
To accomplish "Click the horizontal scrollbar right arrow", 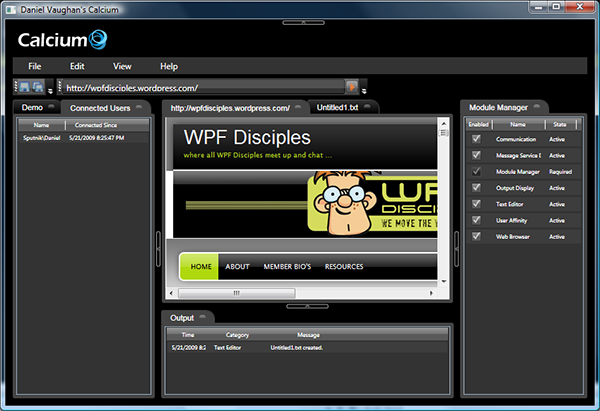I will tap(431, 293).
